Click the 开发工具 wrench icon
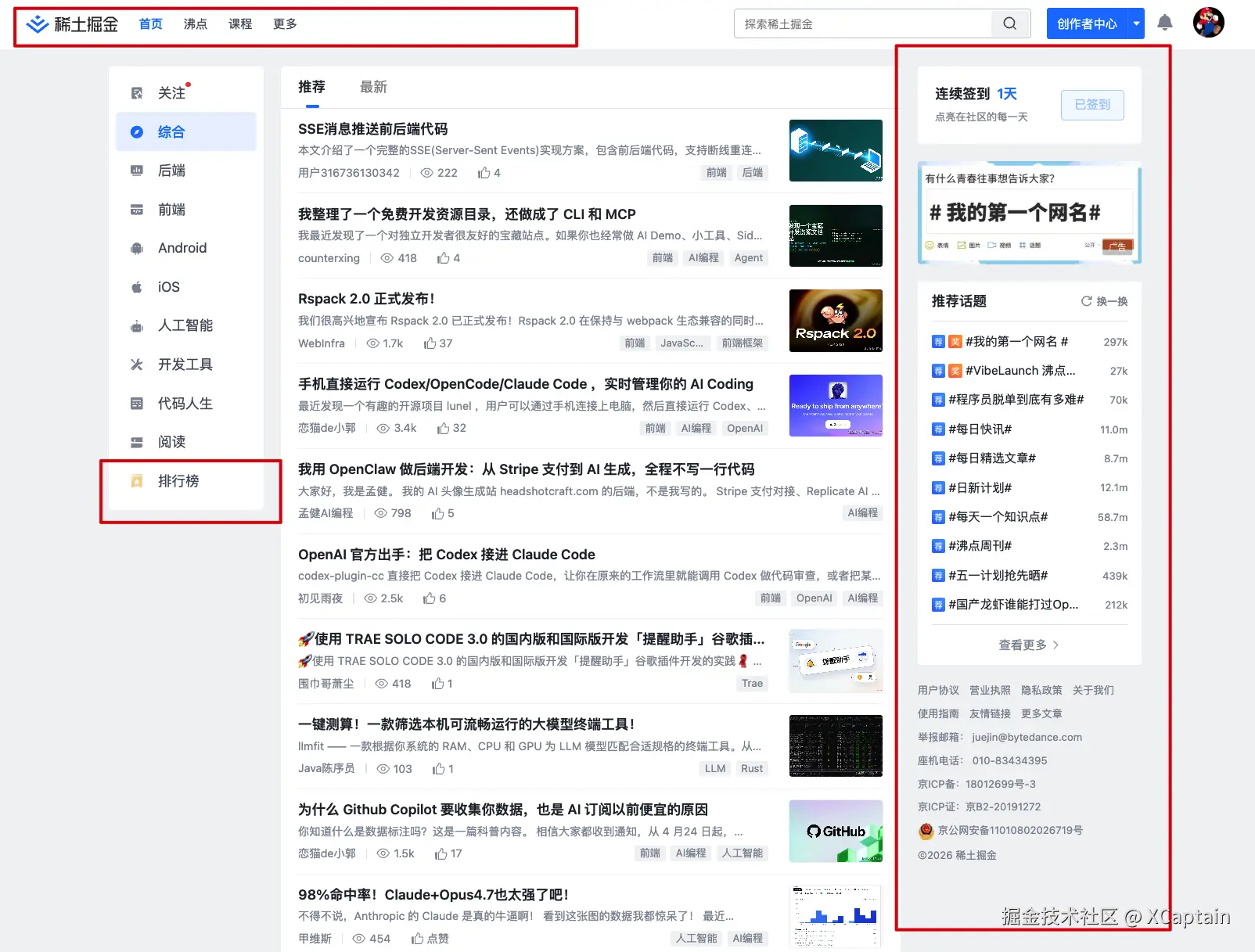This screenshot has height=952, width=1255. pos(137,365)
